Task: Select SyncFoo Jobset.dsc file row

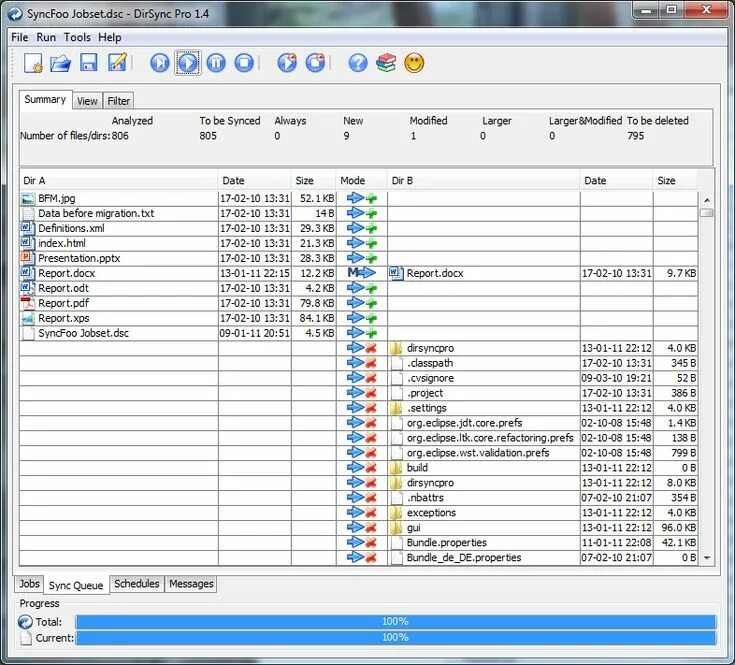Action: [359, 333]
